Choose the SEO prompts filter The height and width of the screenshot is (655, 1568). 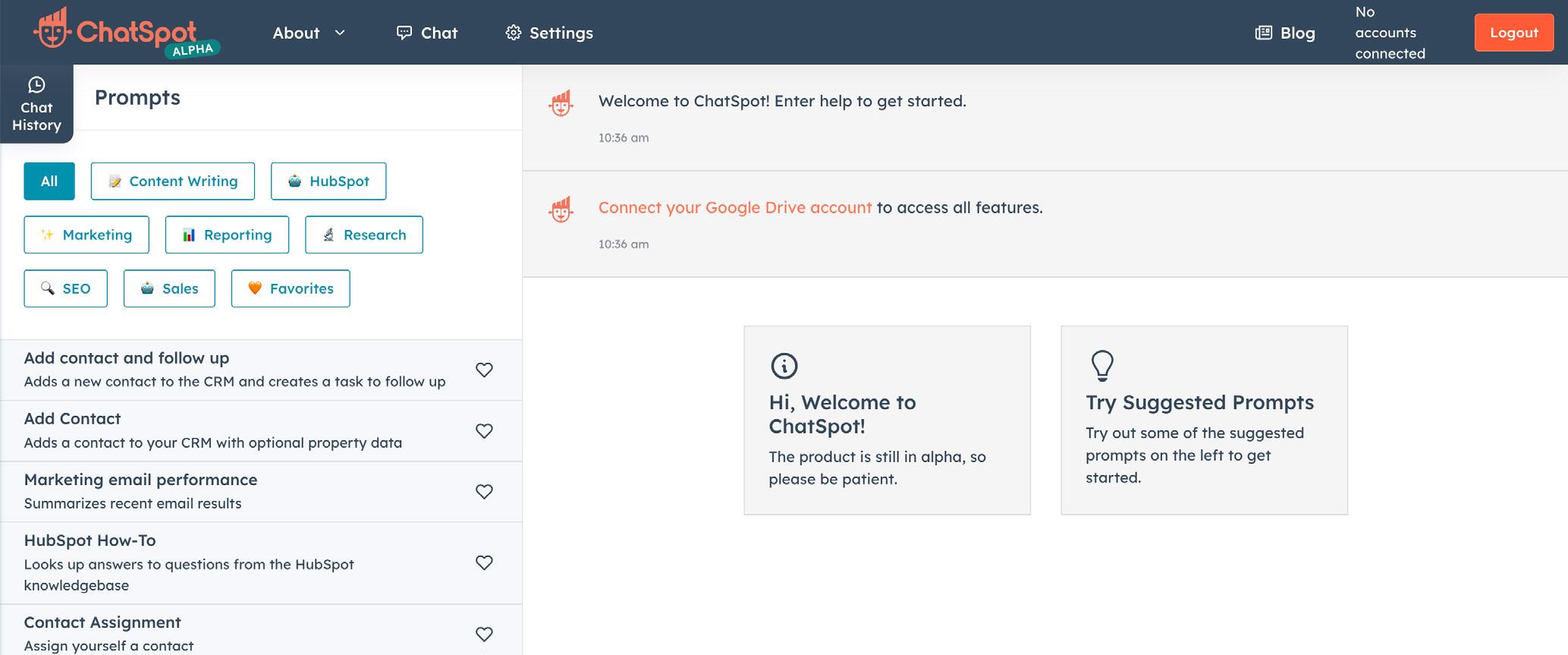point(66,288)
